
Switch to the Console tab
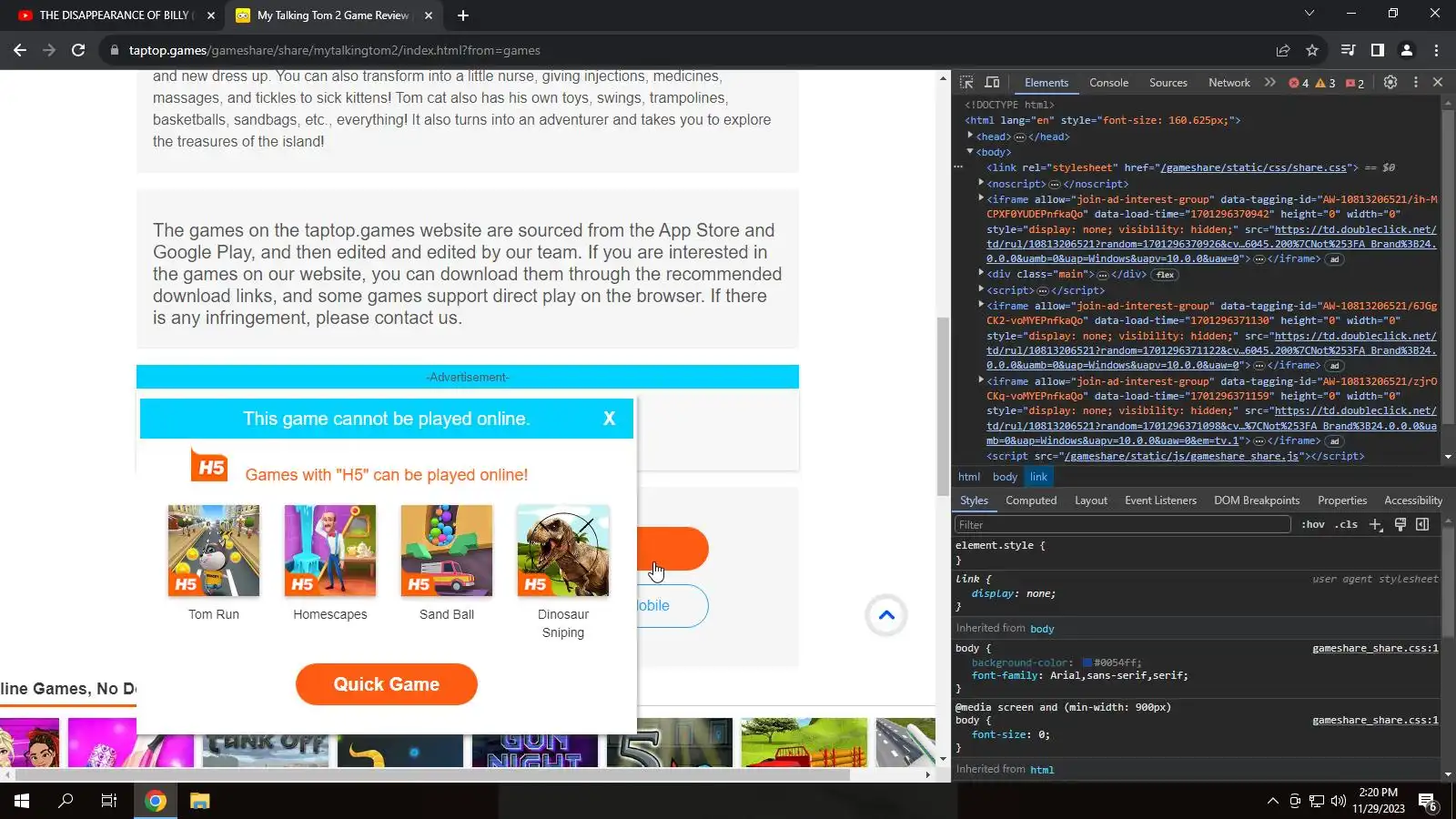pyautogui.click(x=1108, y=83)
